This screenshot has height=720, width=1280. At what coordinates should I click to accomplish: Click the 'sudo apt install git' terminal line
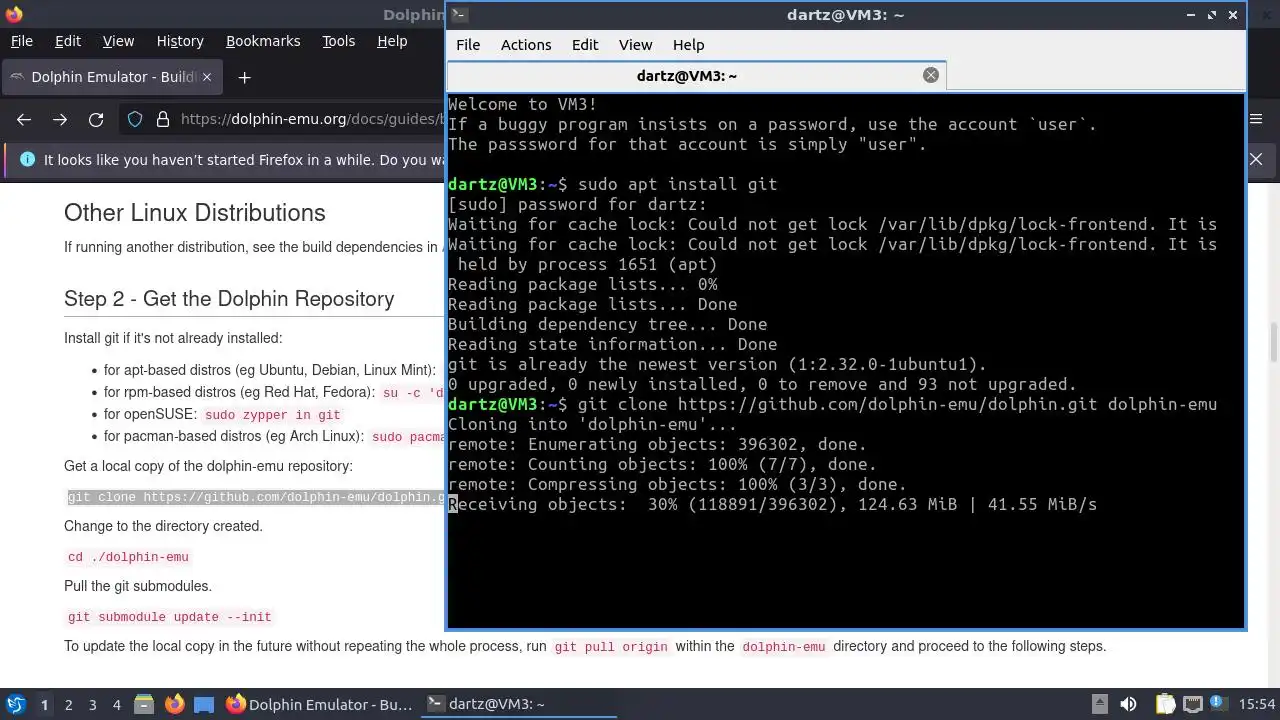(612, 184)
